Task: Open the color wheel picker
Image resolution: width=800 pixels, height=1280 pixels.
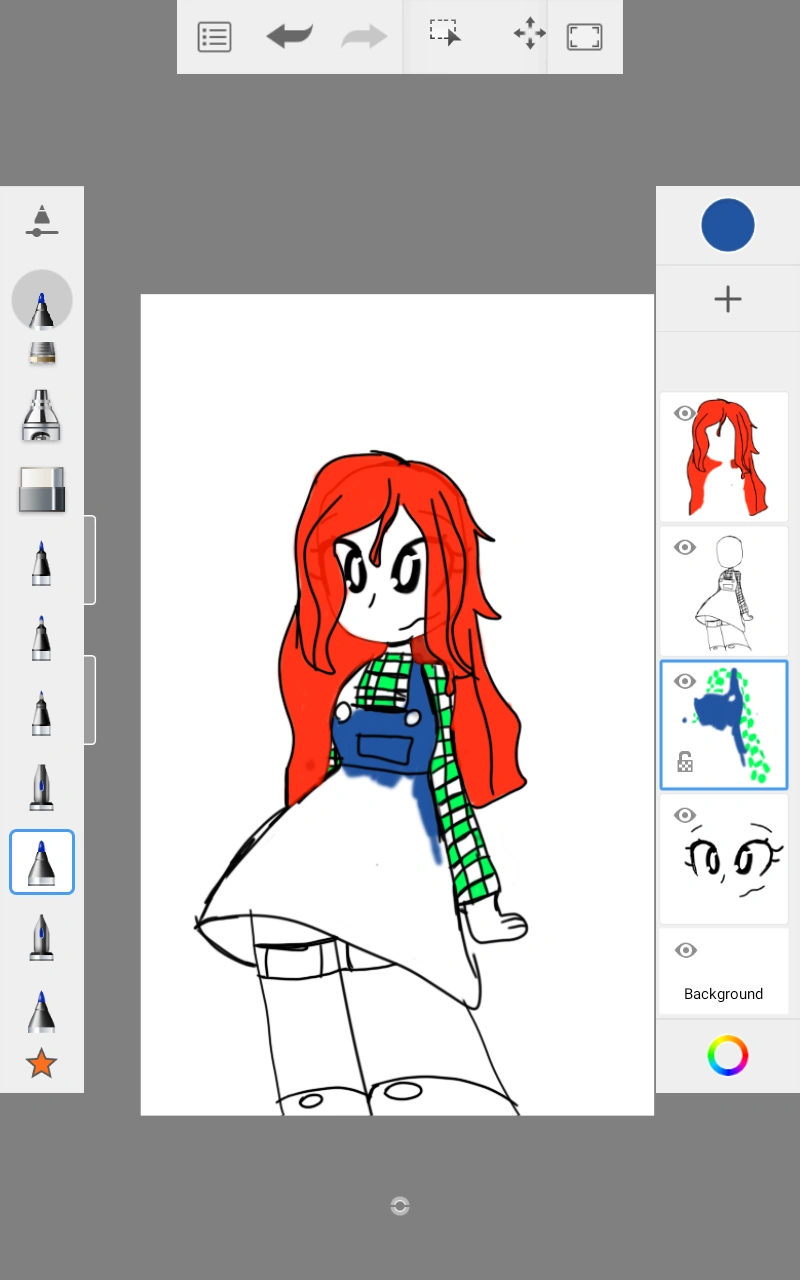Action: [x=727, y=1055]
